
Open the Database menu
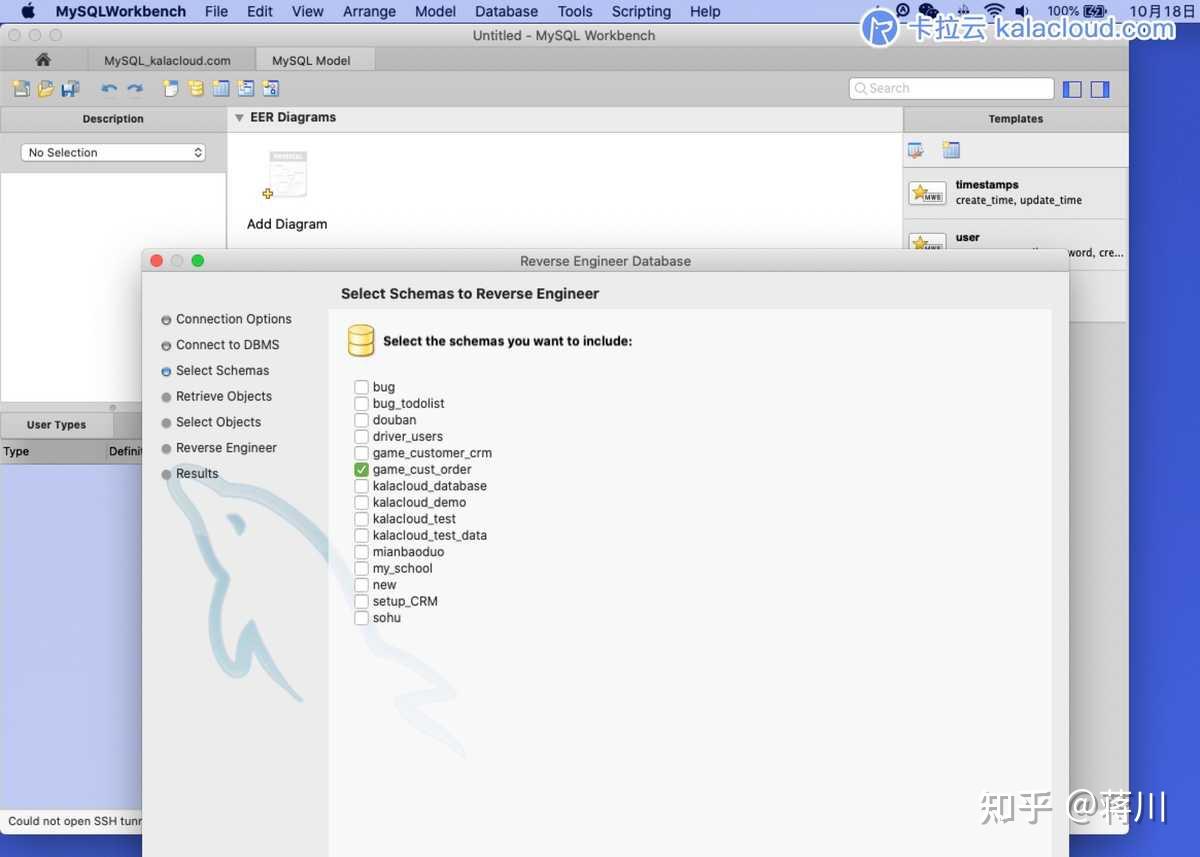pyautogui.click(x=507, y=11)
